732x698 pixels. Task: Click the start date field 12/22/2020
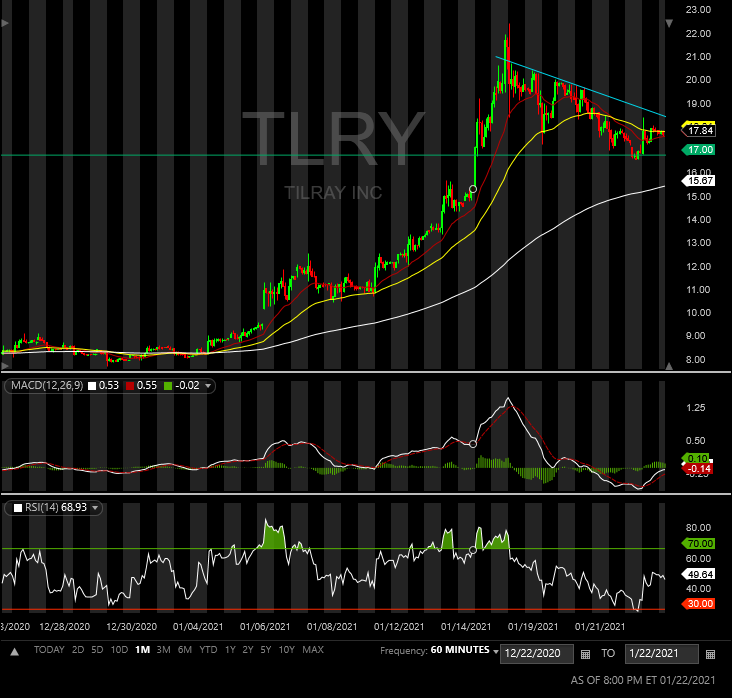pyautogui.click(x=536, y=654)
